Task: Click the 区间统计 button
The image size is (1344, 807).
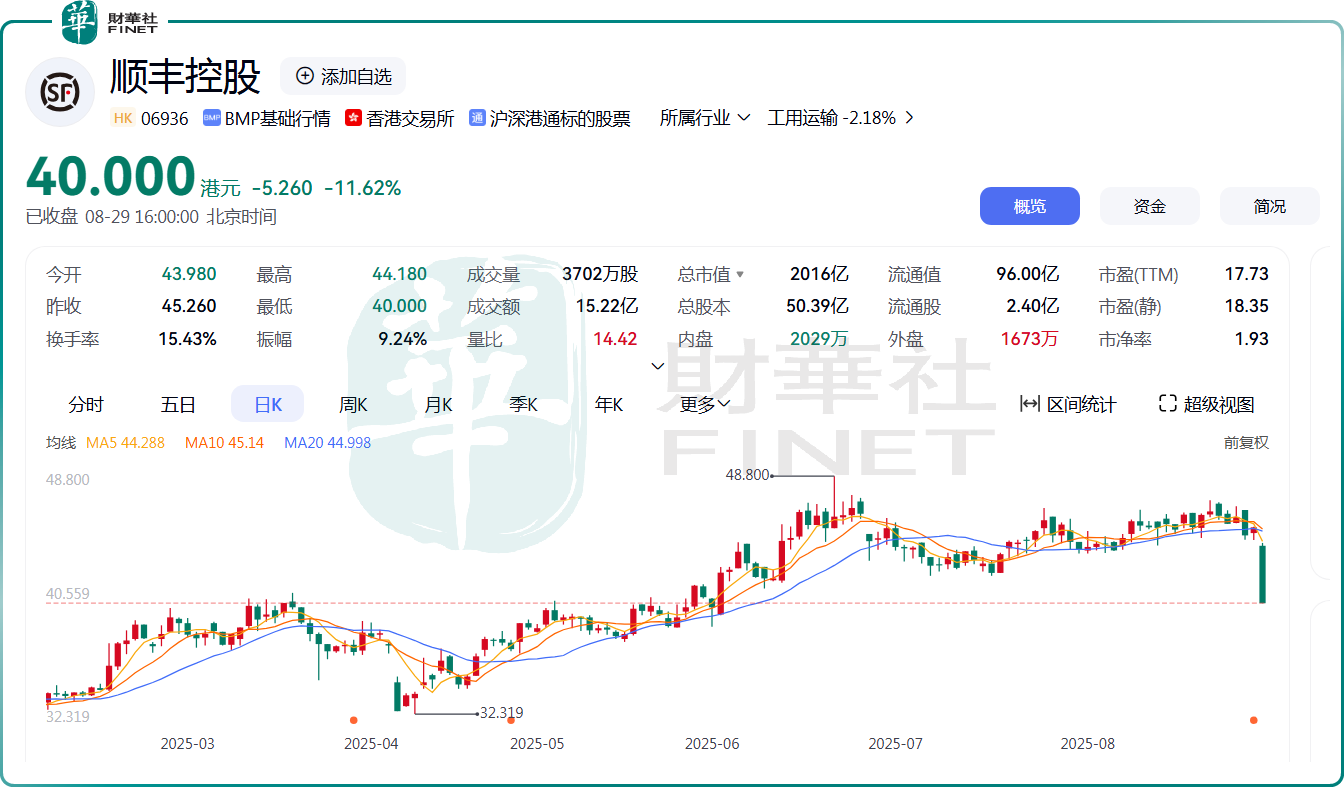Action: pos(1068,404)
